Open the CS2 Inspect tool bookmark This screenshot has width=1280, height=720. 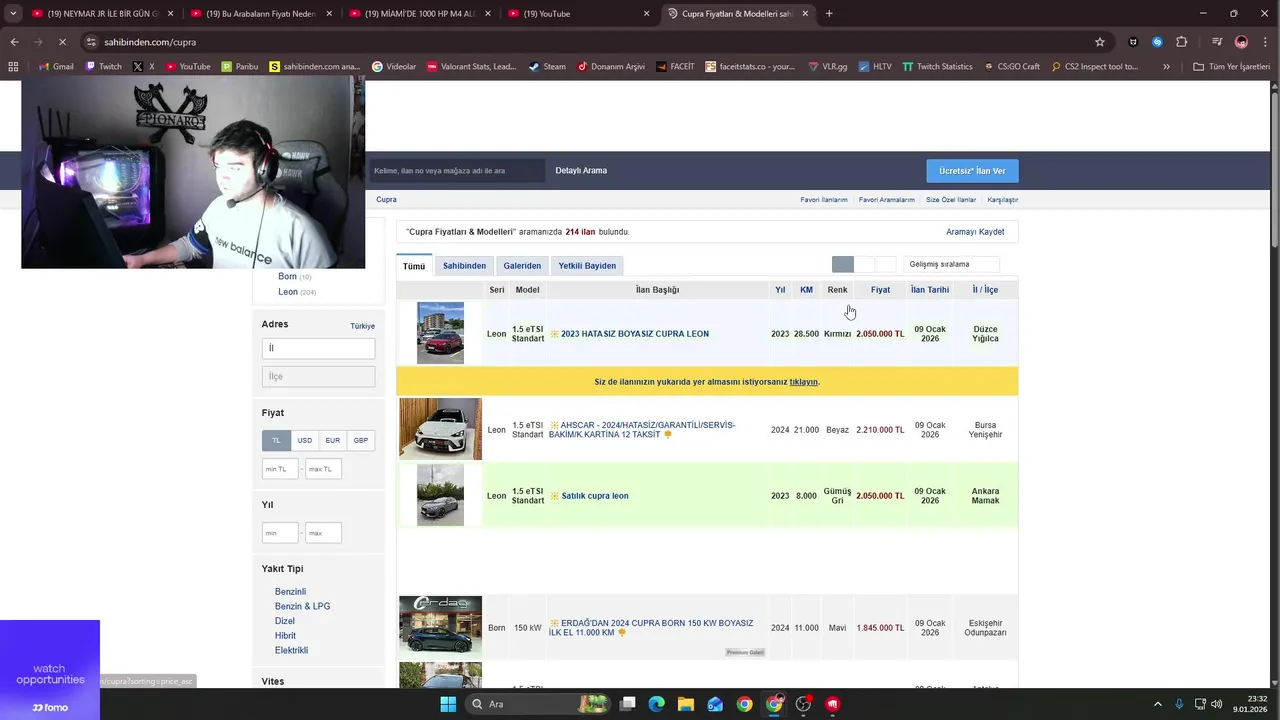(x=1094, y=67)
